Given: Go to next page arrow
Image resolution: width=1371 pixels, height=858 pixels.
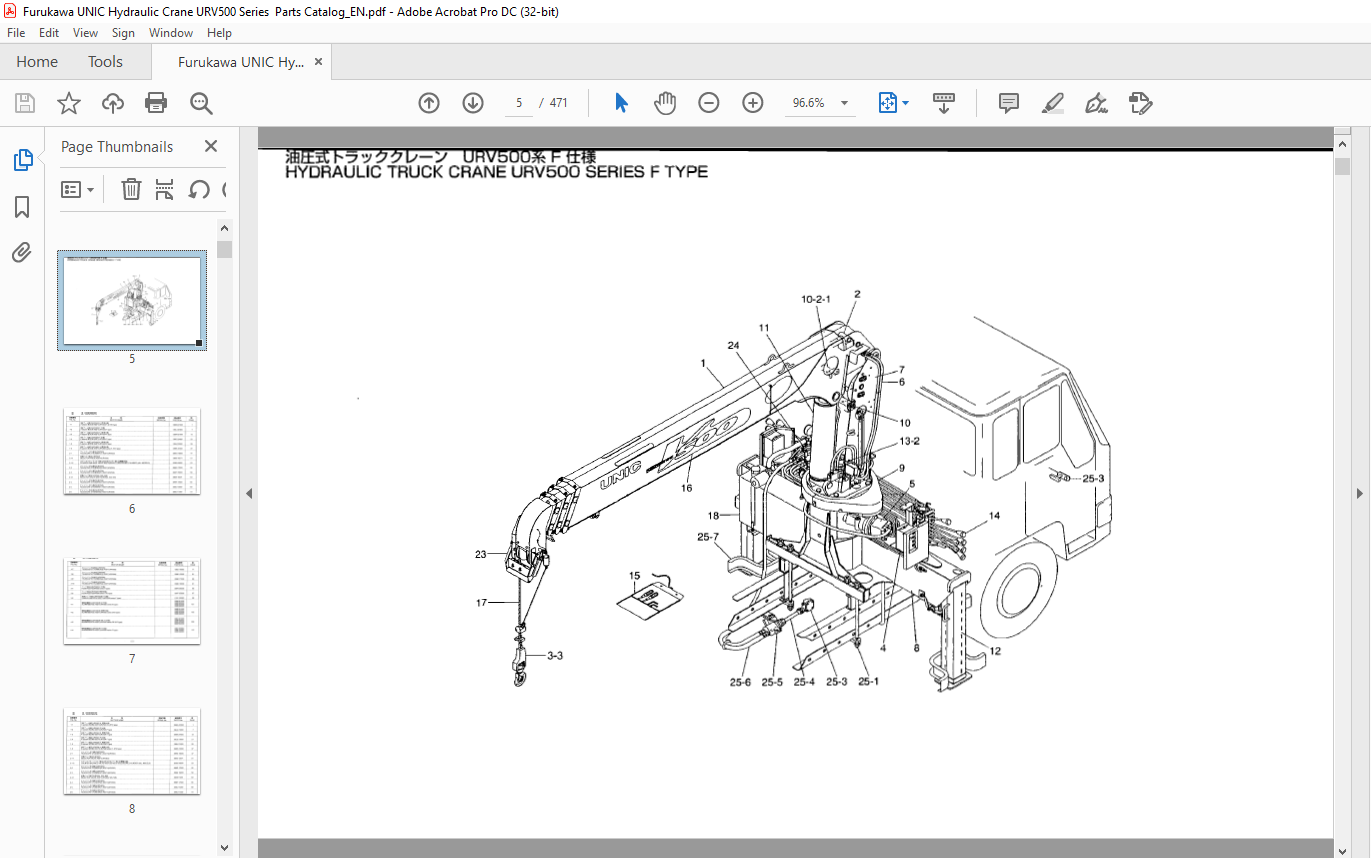Looking at the screenshot, I should click(473, 103).
